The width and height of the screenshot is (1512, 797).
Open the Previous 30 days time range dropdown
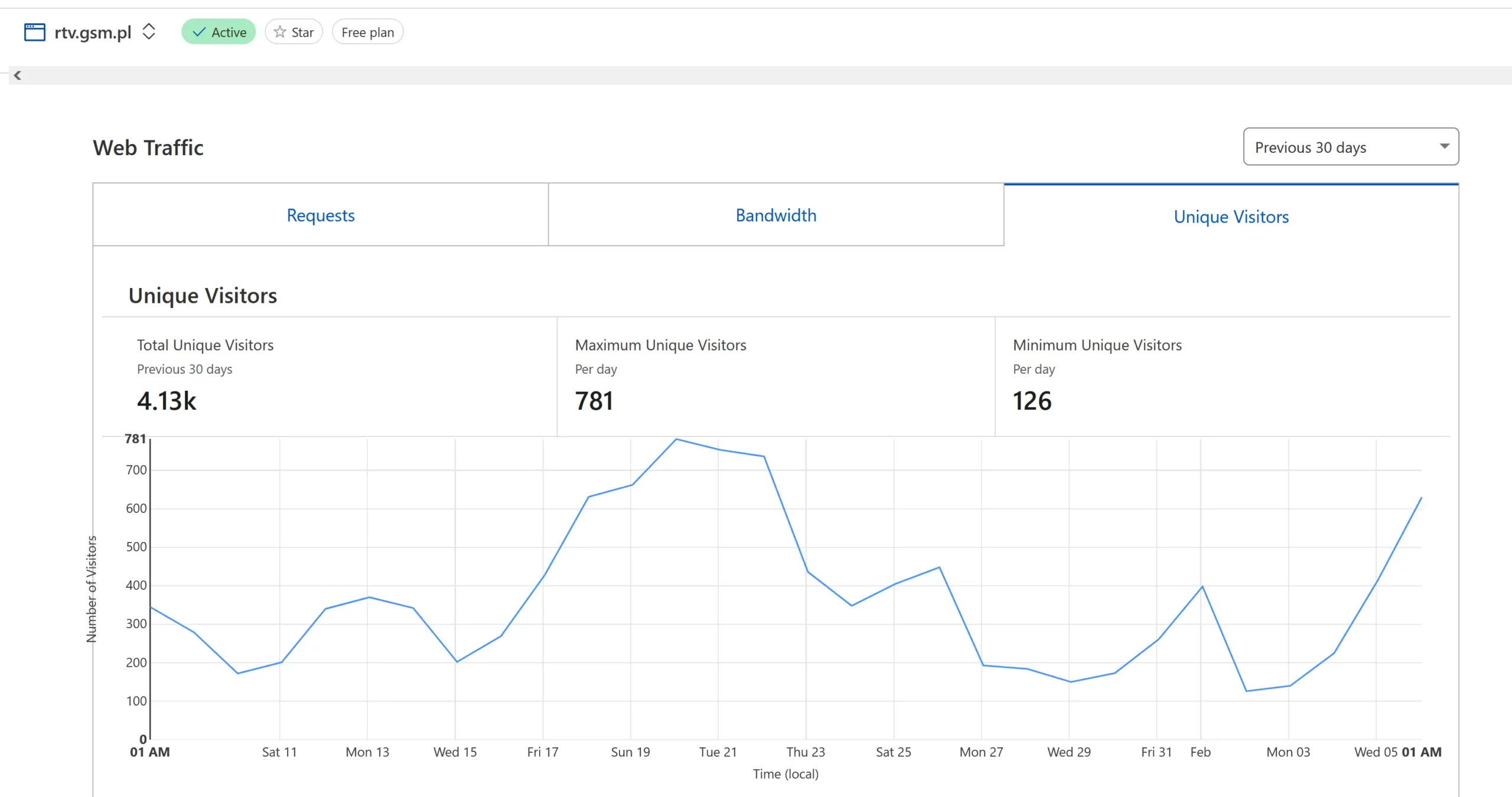(1350, 147)
